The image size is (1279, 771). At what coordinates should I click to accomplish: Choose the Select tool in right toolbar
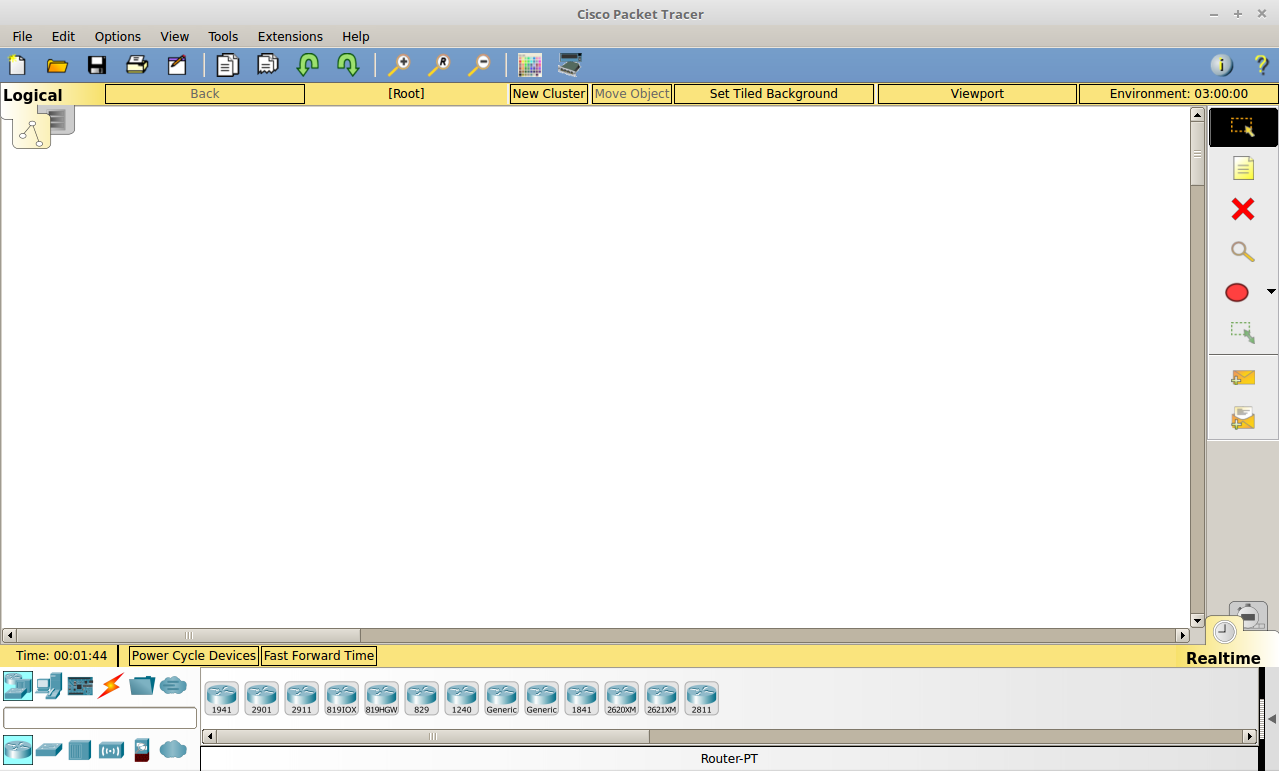click(1243, 128)
